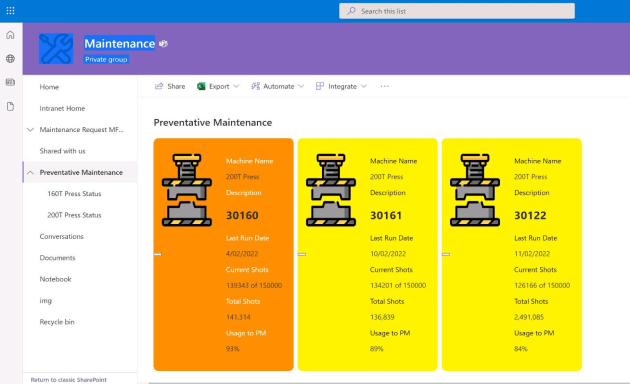Image resolution: width=630 pixels, height=384 pixels.
Task: Open img library nav link
Action: 45,300
